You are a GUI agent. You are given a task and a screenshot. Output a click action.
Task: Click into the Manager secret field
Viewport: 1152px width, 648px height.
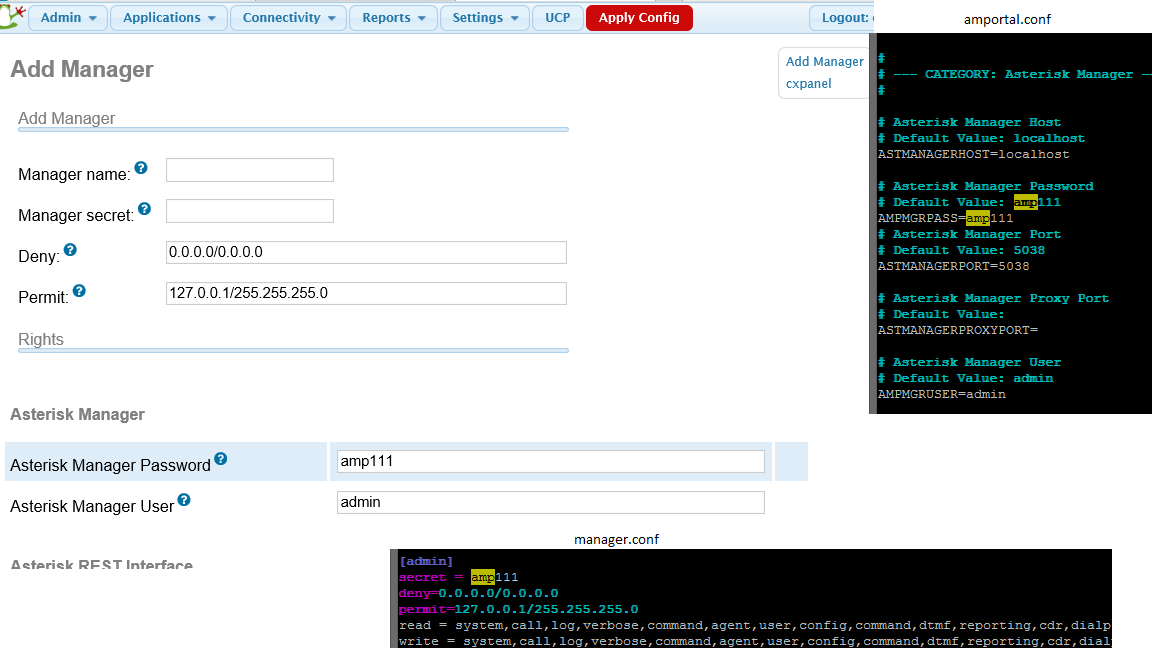tap(250, 212)
